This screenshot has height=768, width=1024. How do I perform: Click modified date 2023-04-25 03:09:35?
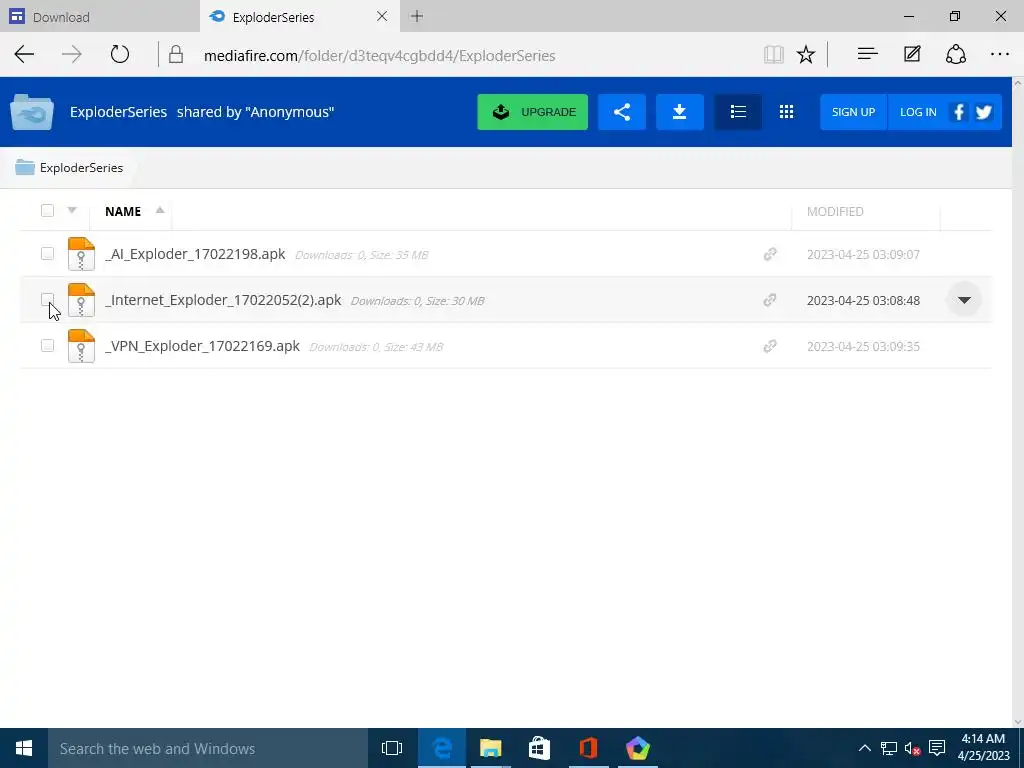point(863,347)
